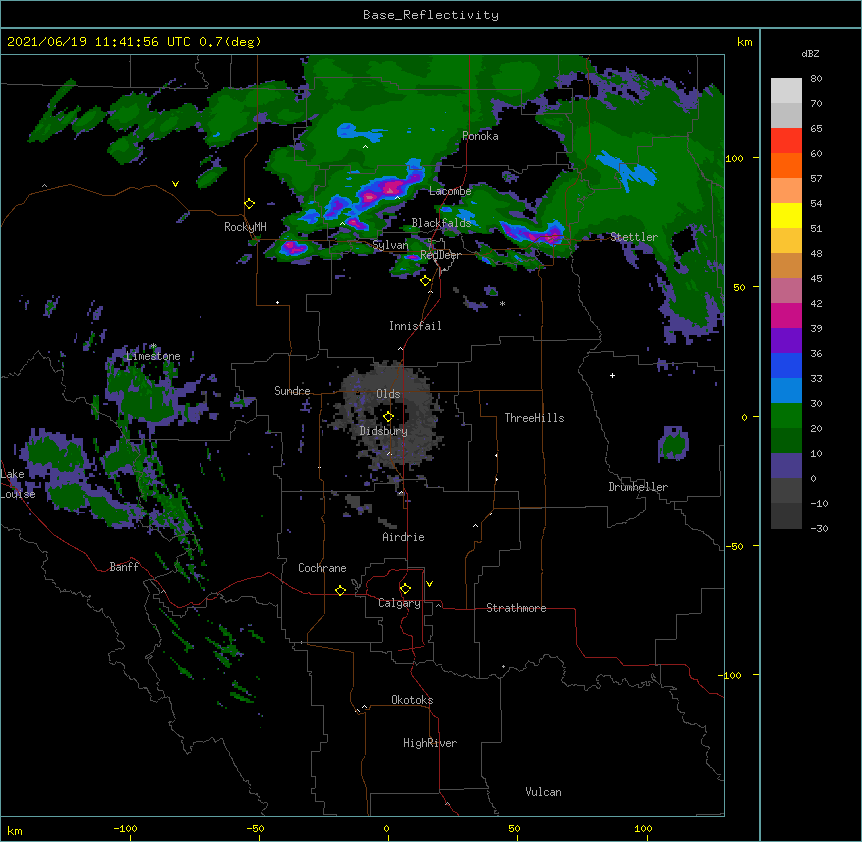Viewport: 862px width, 842px height.
Task: Select the Blackfalds label
Action: point(441,223)
